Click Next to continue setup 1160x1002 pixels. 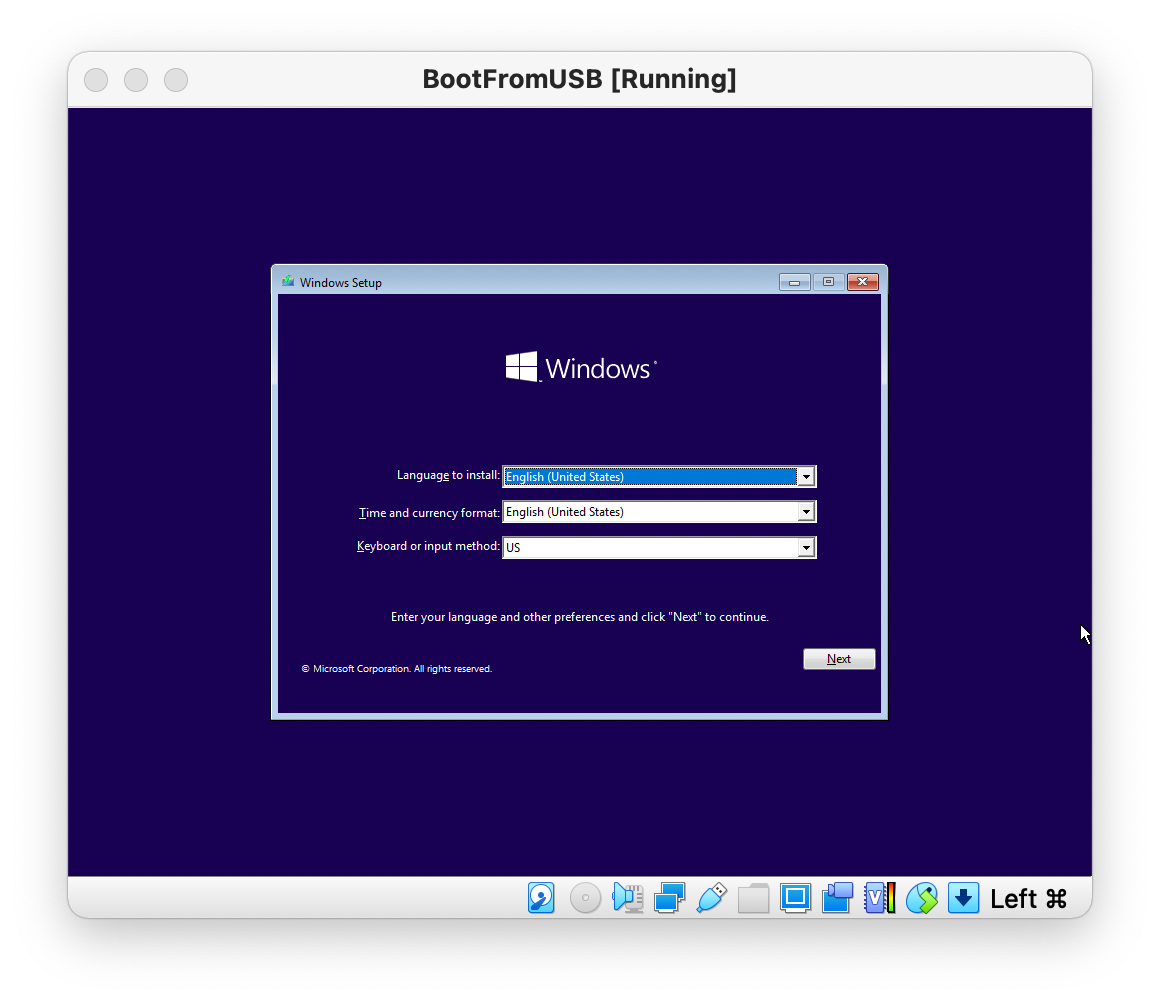tap(839, 659)
